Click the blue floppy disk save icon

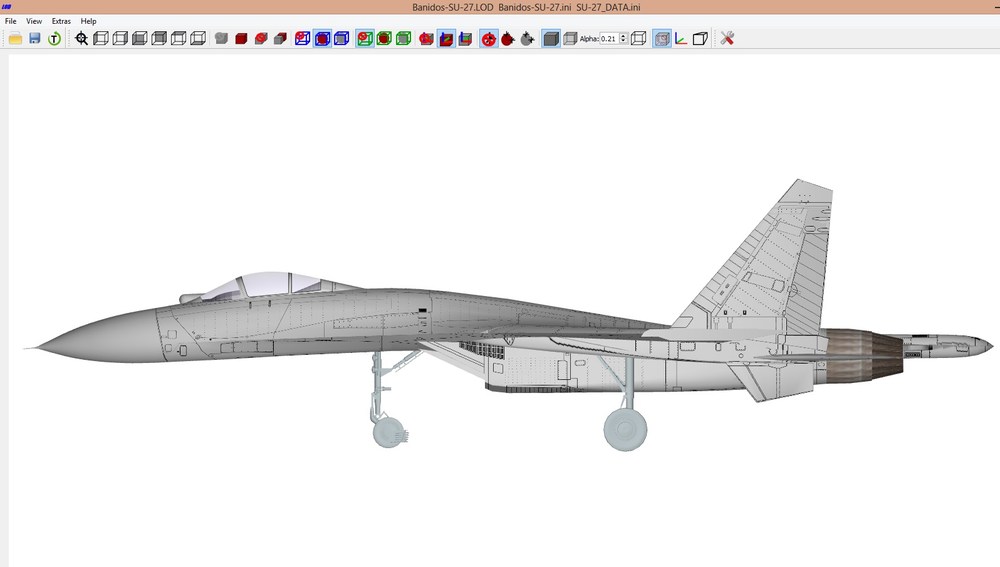click(x=35, y=38)
